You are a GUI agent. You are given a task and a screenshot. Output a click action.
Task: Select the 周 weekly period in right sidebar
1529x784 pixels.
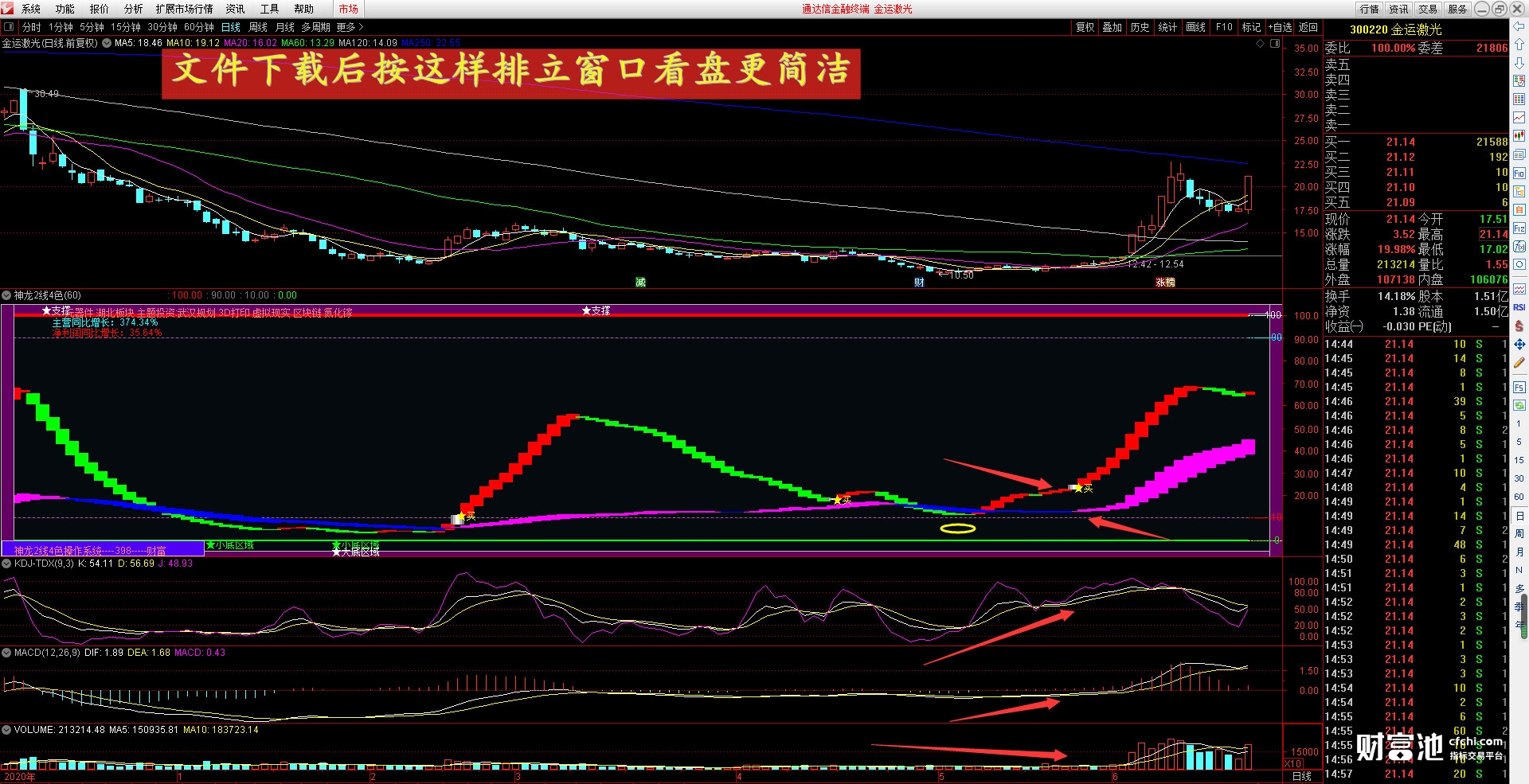click(x=1519, y=533)
